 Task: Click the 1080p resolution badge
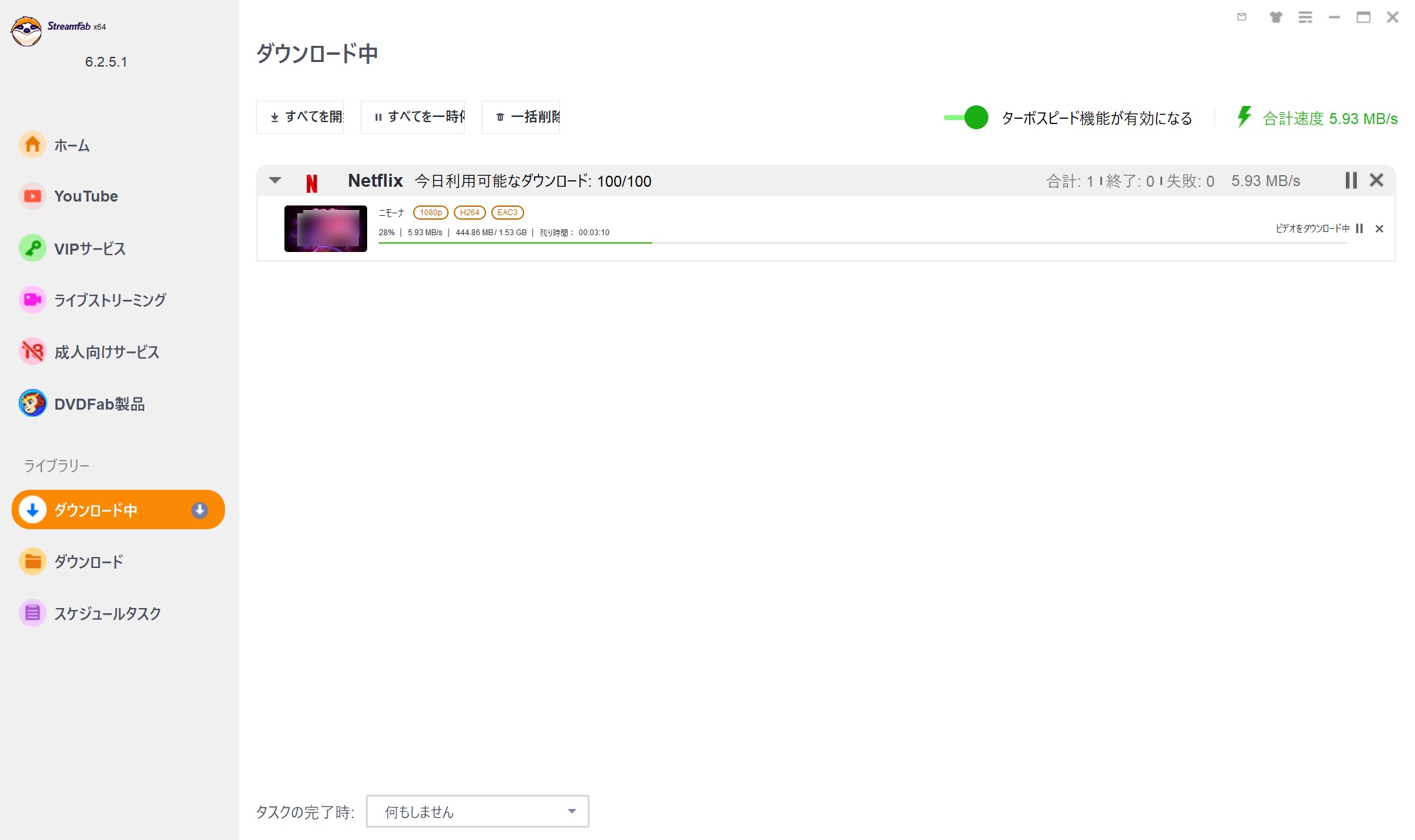(431, 213)
